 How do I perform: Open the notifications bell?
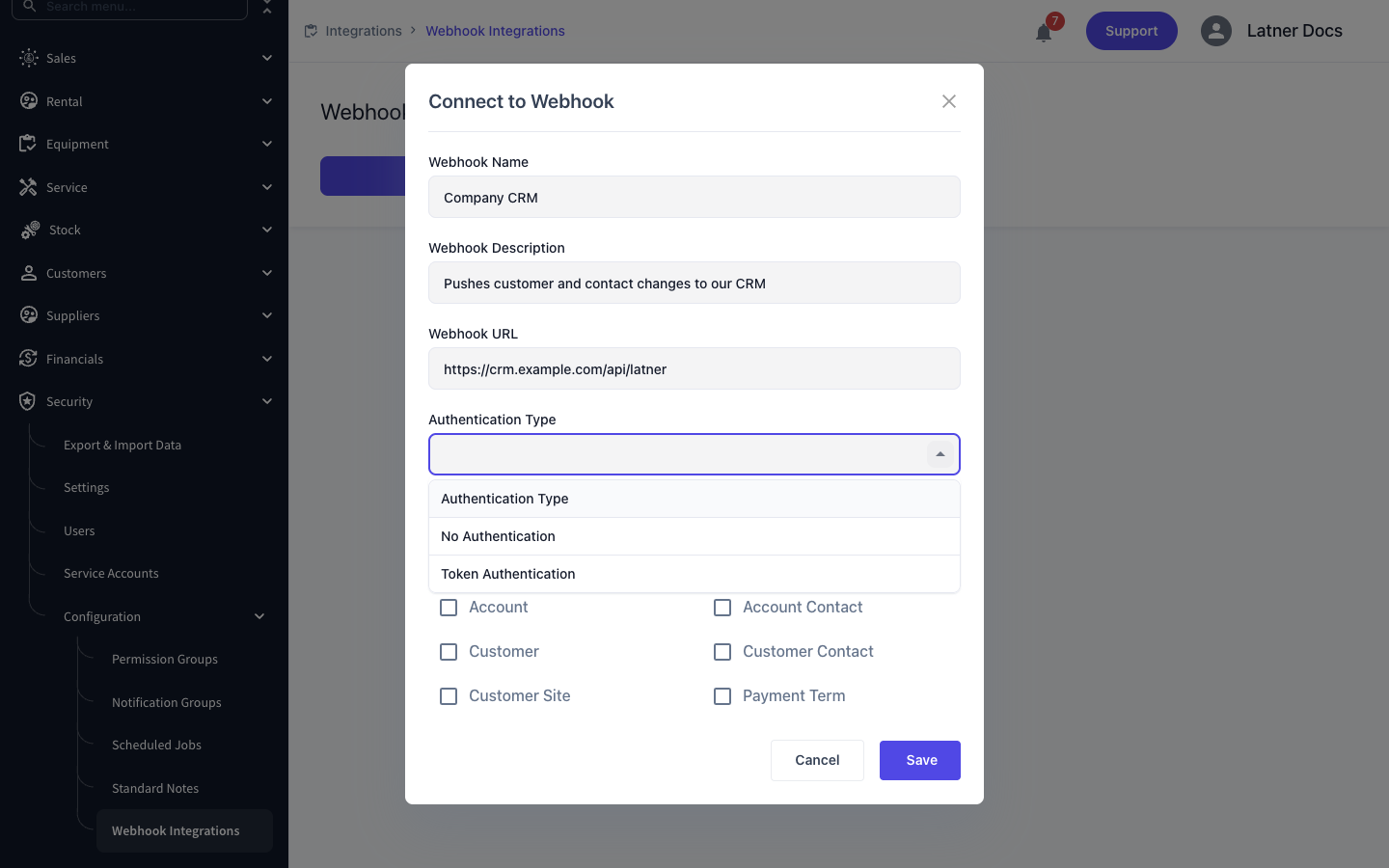pyautogui.click(x=1044, y=33)
